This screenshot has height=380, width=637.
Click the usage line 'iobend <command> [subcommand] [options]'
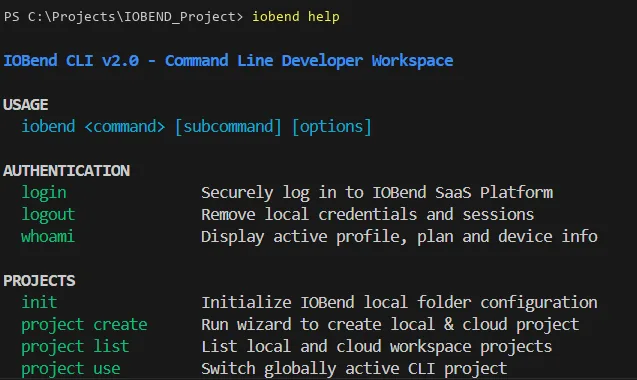click(196, 126)
